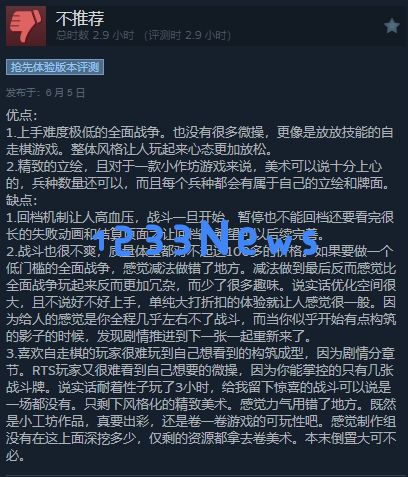Image resolution: width=408 pixels, height=477 pixels.
Task: Click the star award icon
Action: point(392,26)
